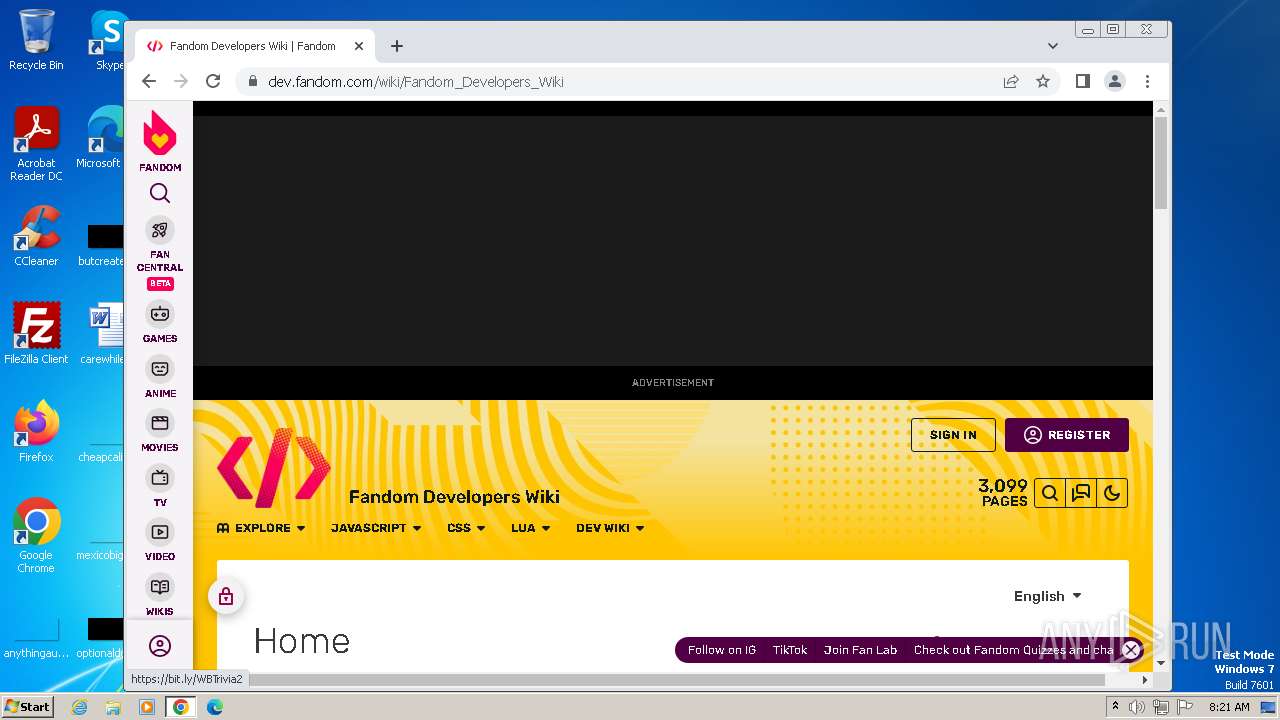Select FileZilla Client desktop shortcut
This screenshot has width=1280, height=720.
[36, 333]
